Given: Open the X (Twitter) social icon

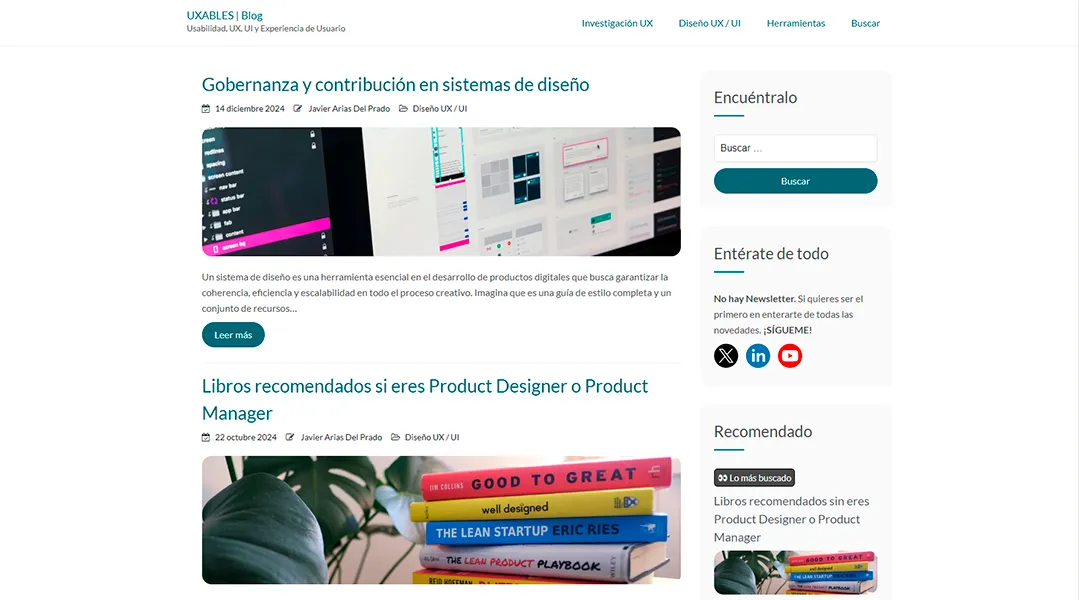Looking at the screenshot, I should pyautogui.click(x=725, y=356).
